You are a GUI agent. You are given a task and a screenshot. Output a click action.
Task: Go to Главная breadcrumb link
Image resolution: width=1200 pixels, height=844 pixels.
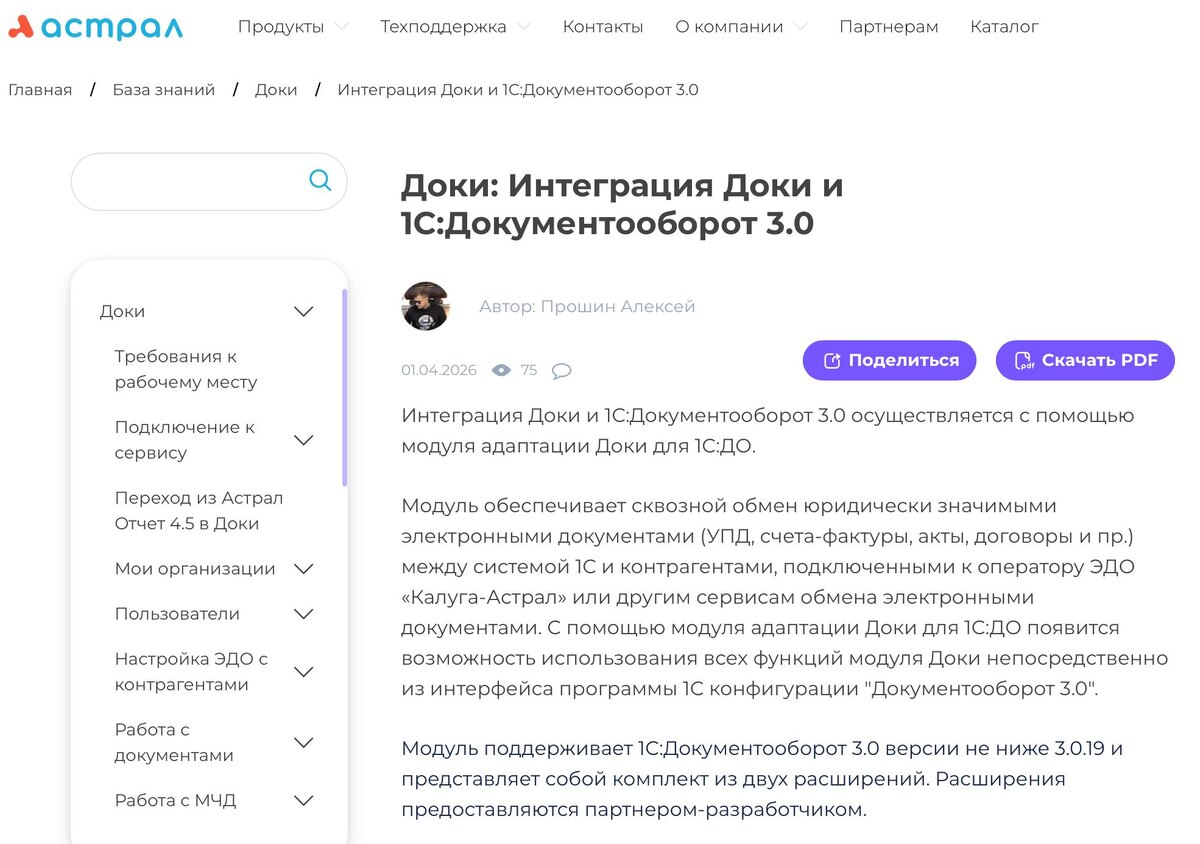pos(40,90)
